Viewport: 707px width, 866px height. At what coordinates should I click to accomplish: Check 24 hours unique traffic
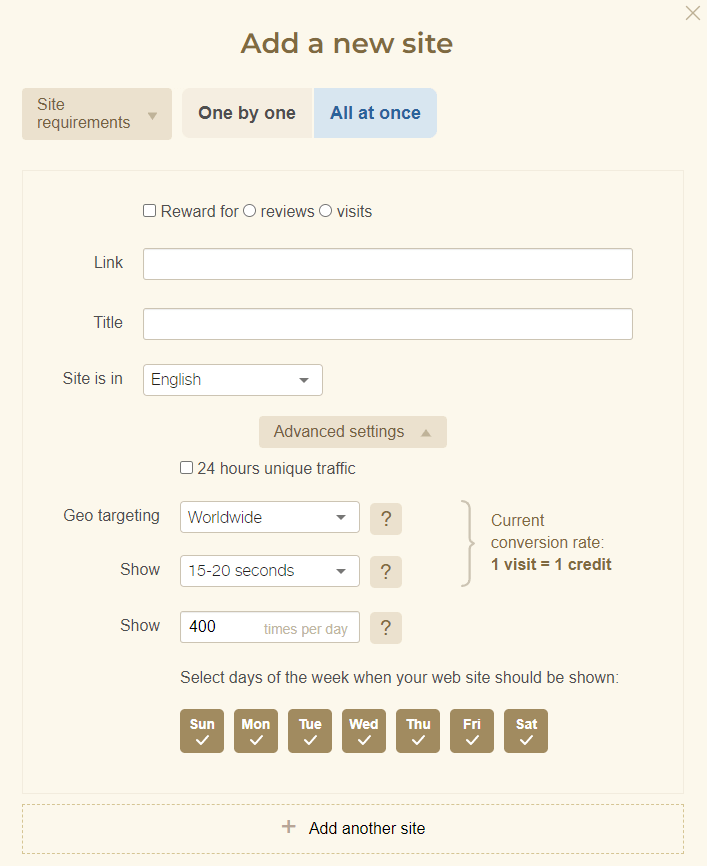(187, 468)
